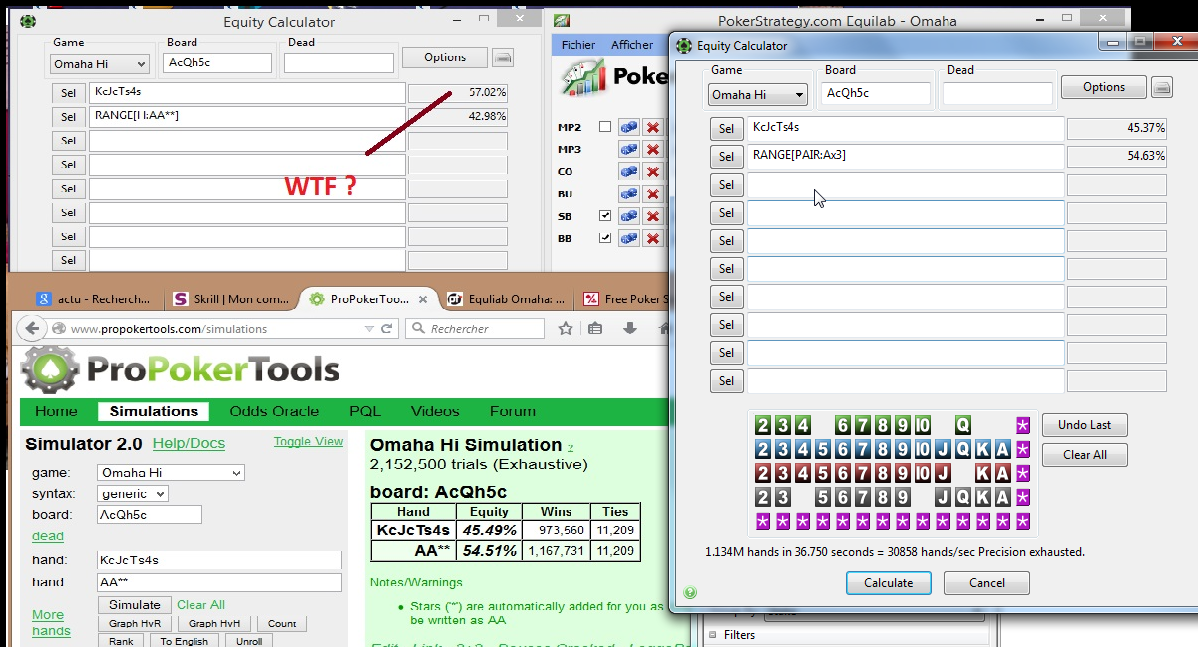Open the Afficher menu in Equilab
Image resolution: width=1198 pixels, height=647 pixels.
(x=632, y=45)
